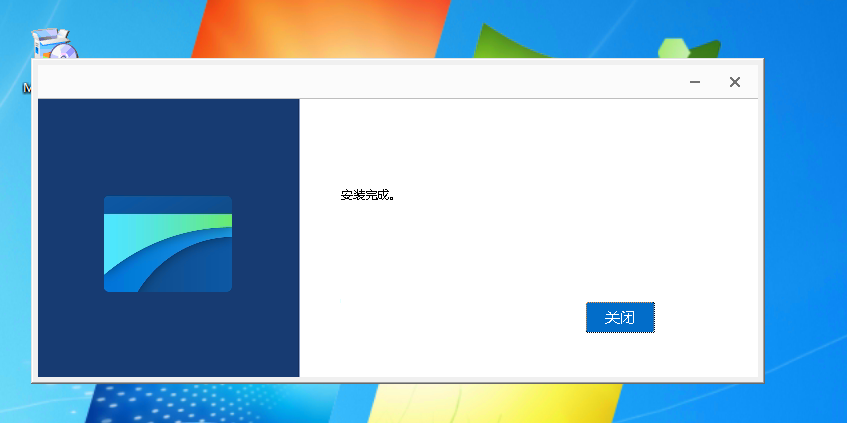847x423 pixels.
Task: Click the installer's blue-green logo image
Action: pyautogui.click(x=167, y=244)
